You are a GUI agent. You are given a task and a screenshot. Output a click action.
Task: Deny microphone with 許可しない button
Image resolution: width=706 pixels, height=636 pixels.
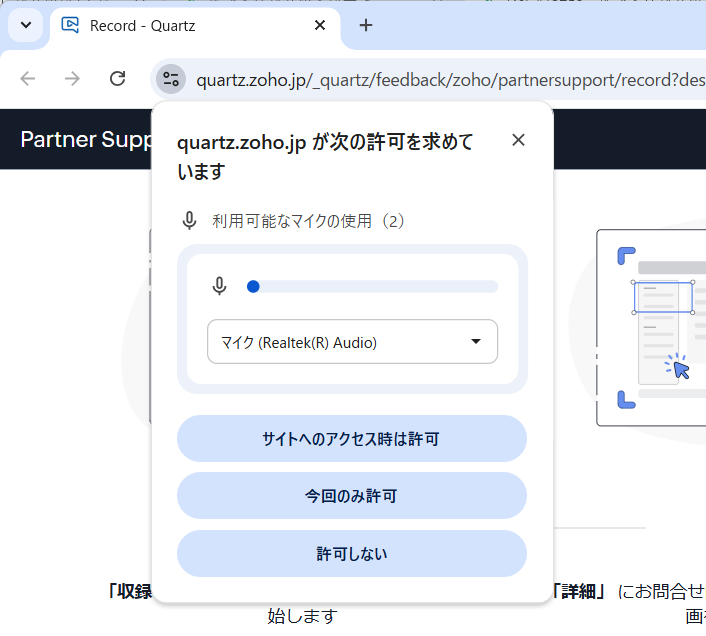coord(351,554)
